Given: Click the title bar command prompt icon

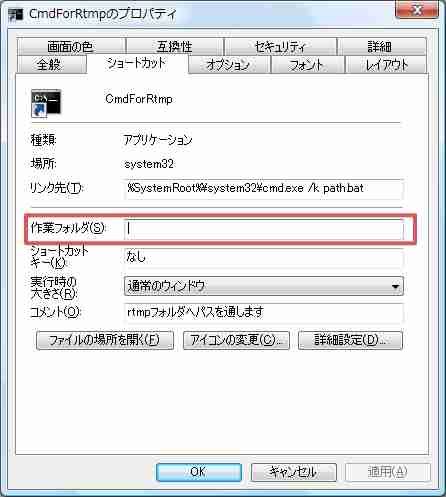Looking at the screenshot, I should point(16,15).
